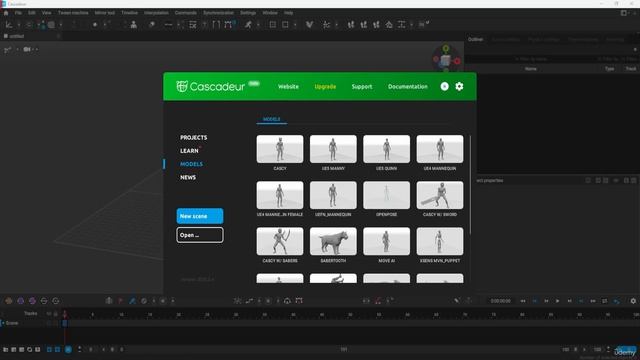This screenshot has height=360, width=640.
Task: Click the Name column header in Outliner
Action: click(x=531, y=69)
